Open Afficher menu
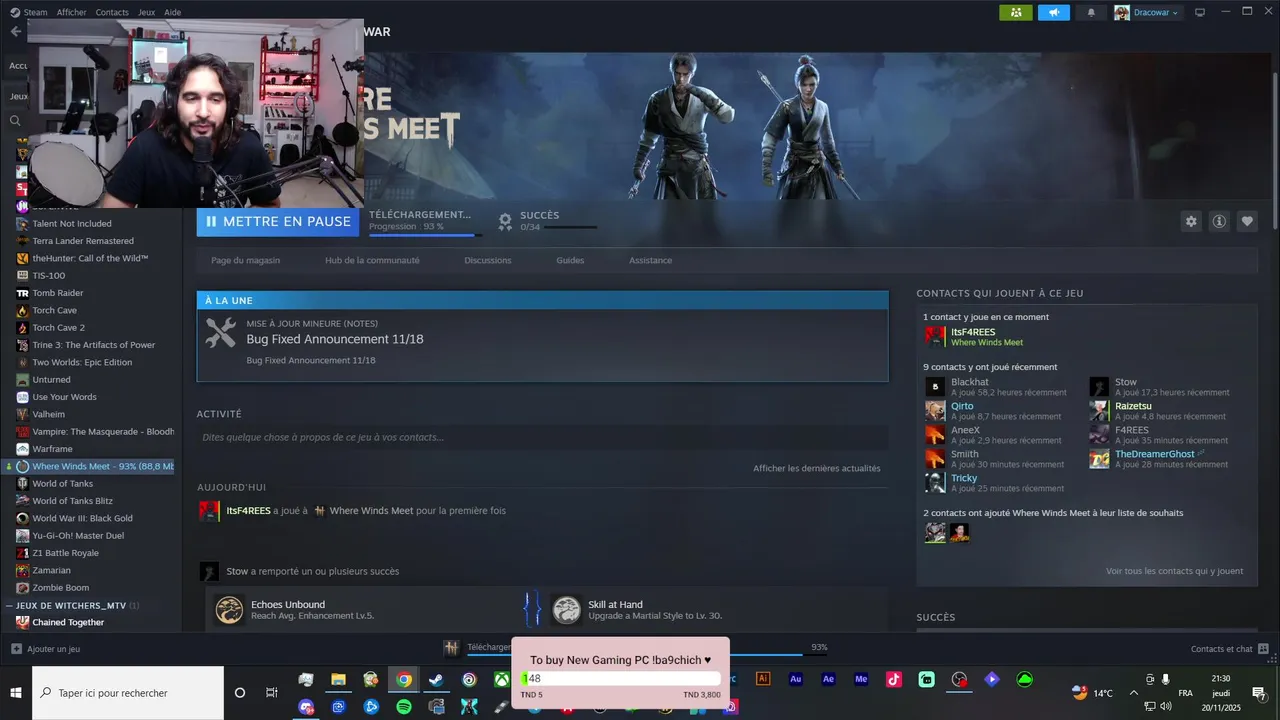This screenshot has height=720, width=1280. [x=71, y=12]
